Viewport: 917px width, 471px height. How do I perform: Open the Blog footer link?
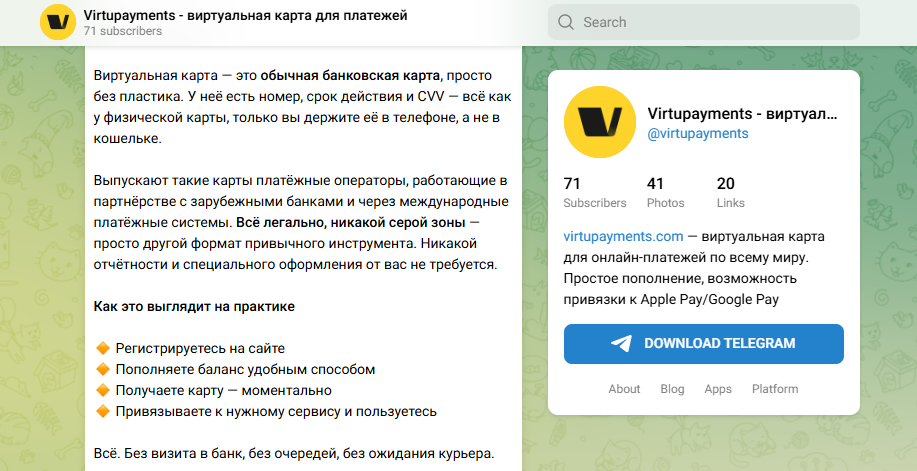tap(673, 389)
